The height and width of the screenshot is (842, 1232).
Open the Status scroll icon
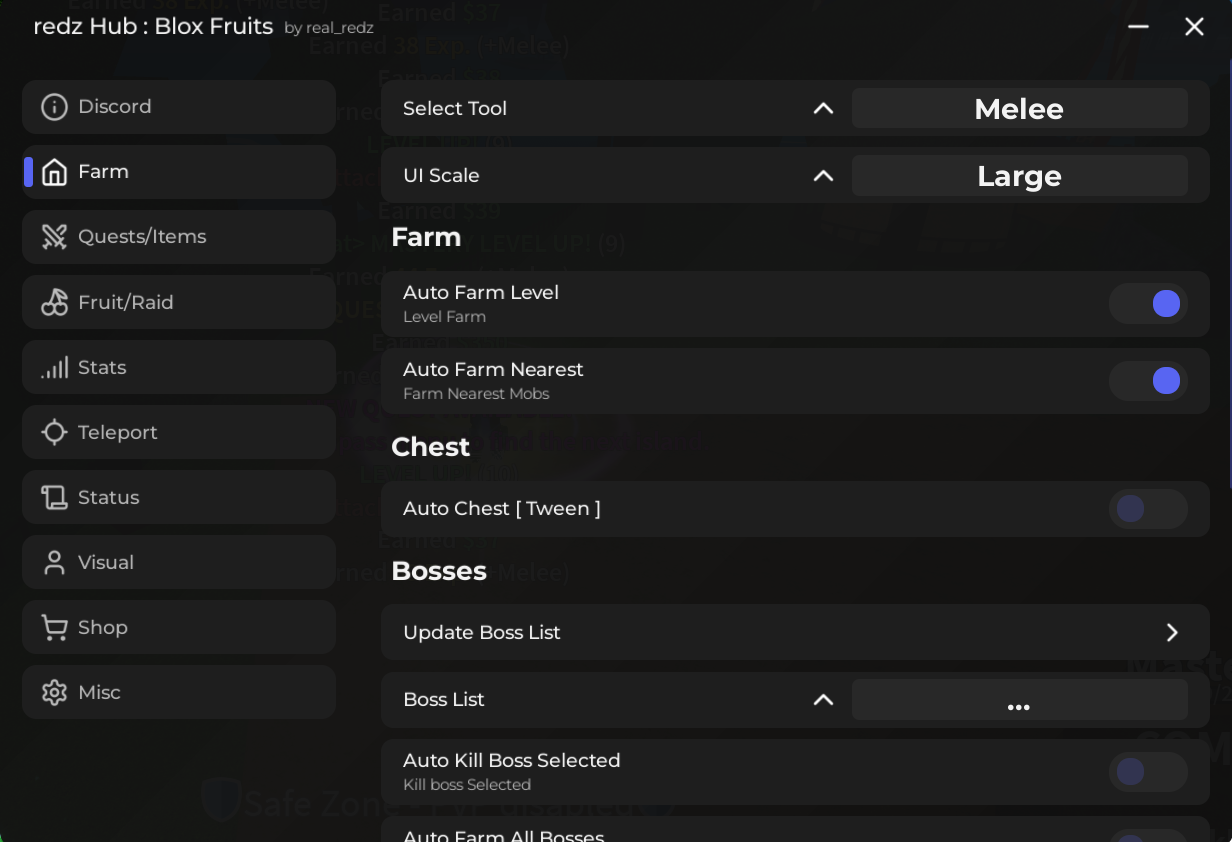click(x=54, y=497)
